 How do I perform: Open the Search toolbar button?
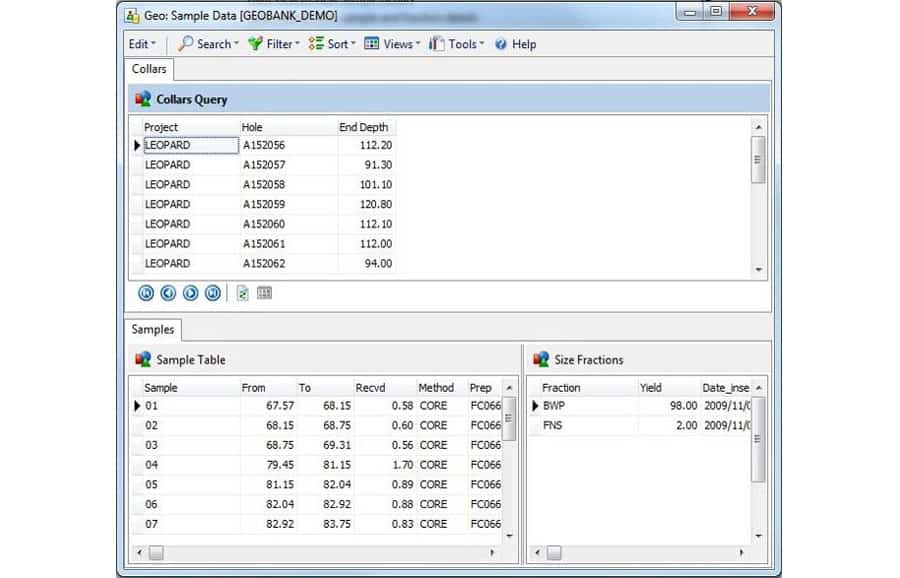(208, 44)
